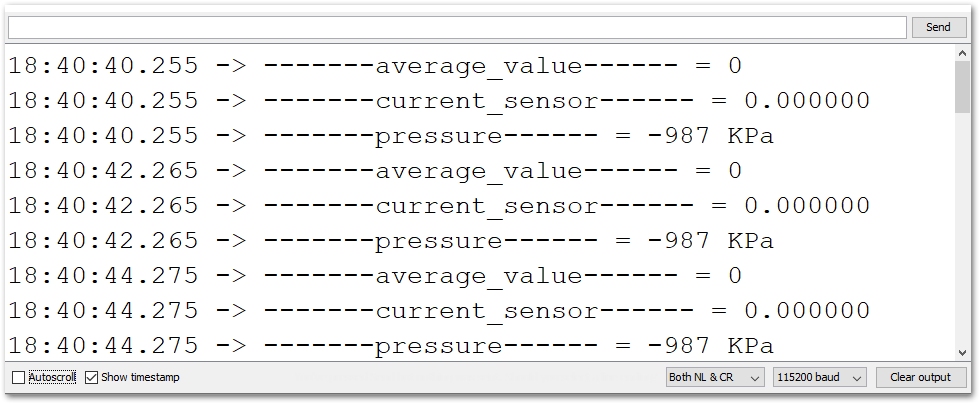Uncheck the Show timestamp checkbox

[x=91, y=377]
